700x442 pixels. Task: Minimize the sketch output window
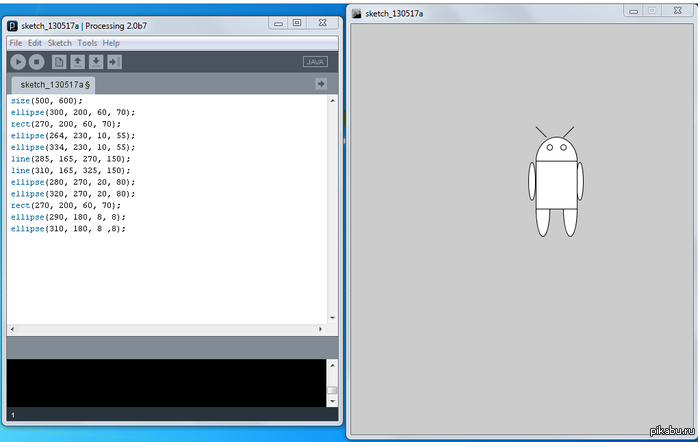pos(633,11)
